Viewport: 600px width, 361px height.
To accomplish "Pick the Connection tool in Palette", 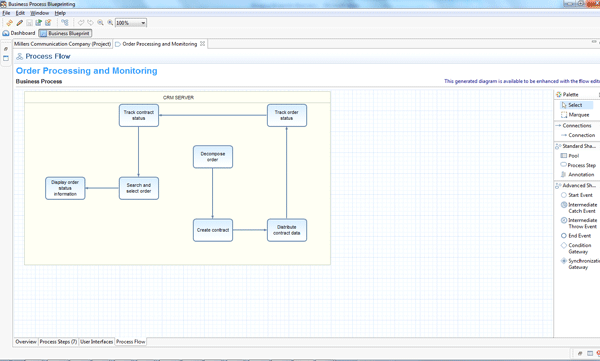I will tap(577, 135).
